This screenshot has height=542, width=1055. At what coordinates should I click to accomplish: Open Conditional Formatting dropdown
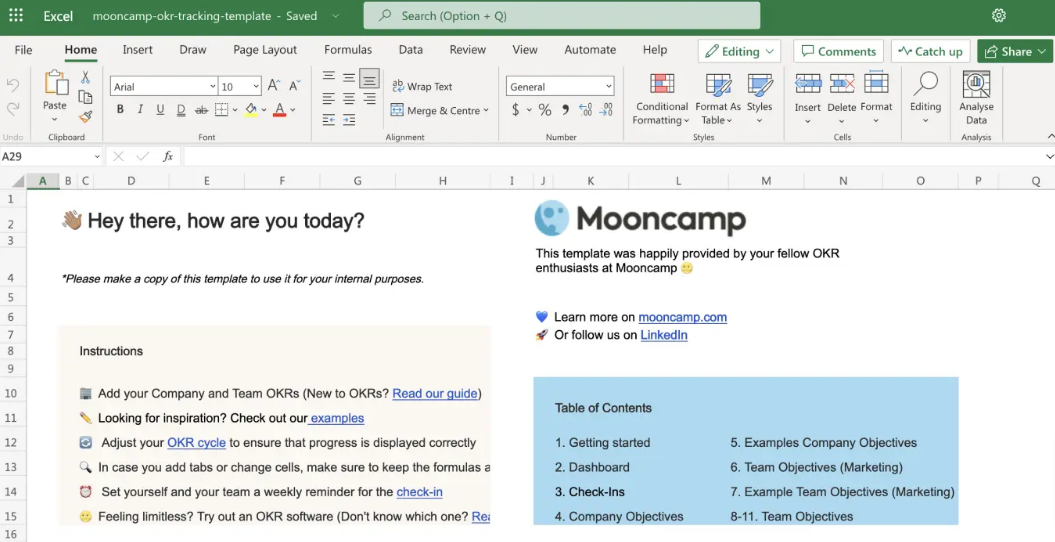(662, 98)
